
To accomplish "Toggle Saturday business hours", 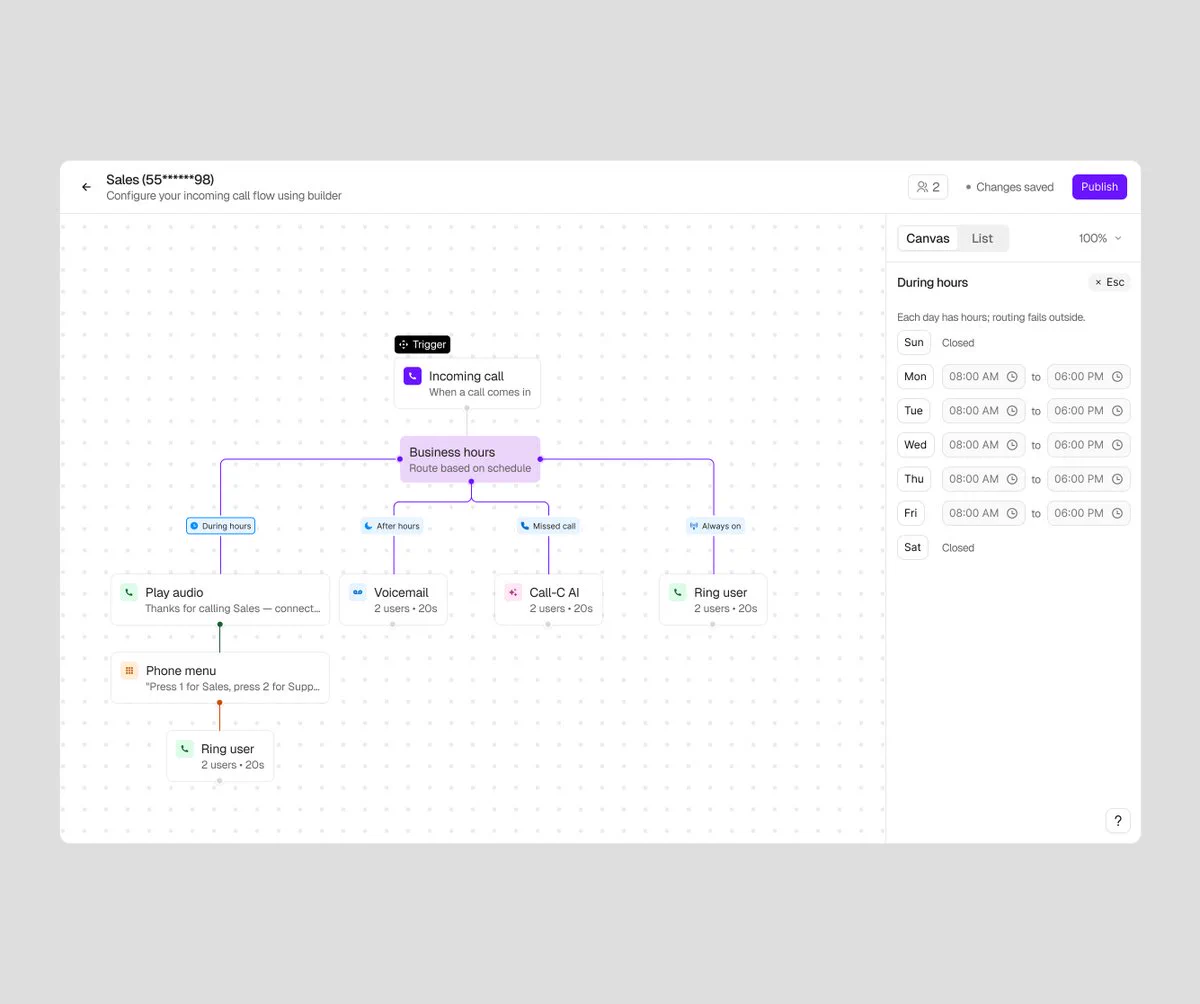I will coord(913,547).
